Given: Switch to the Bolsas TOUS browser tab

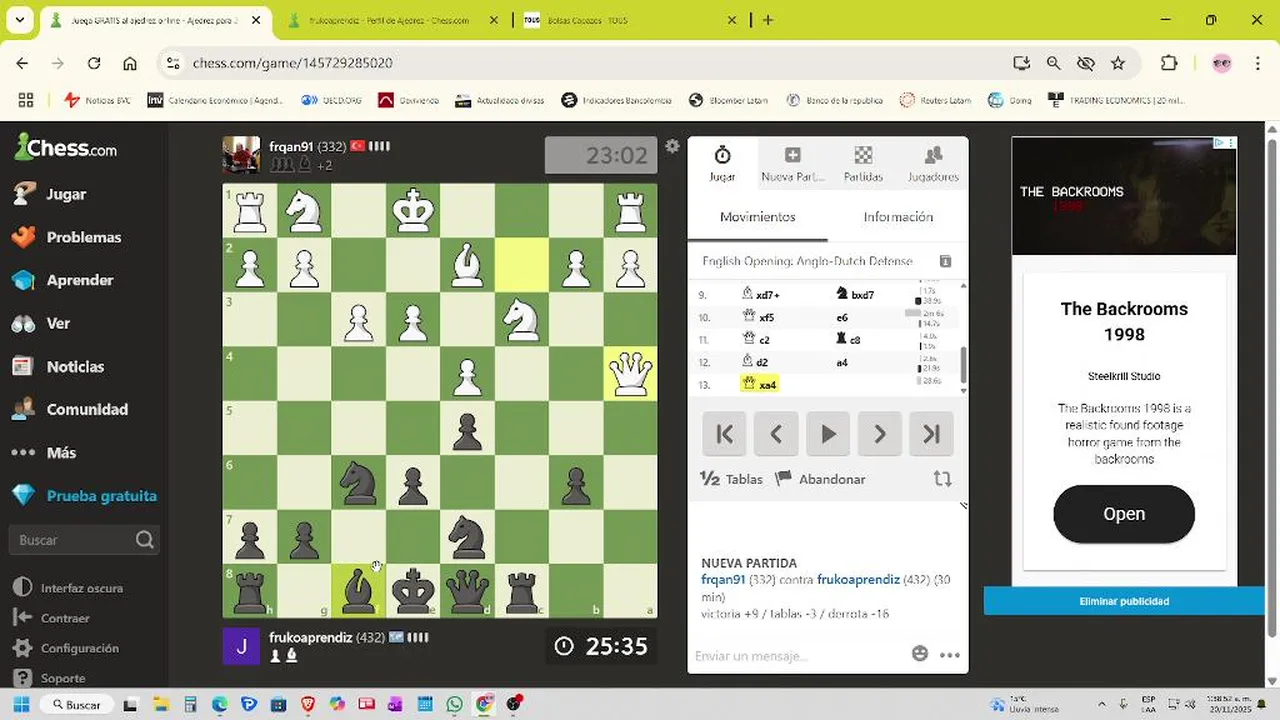Looking at the screenshot, I should [628, 20].
